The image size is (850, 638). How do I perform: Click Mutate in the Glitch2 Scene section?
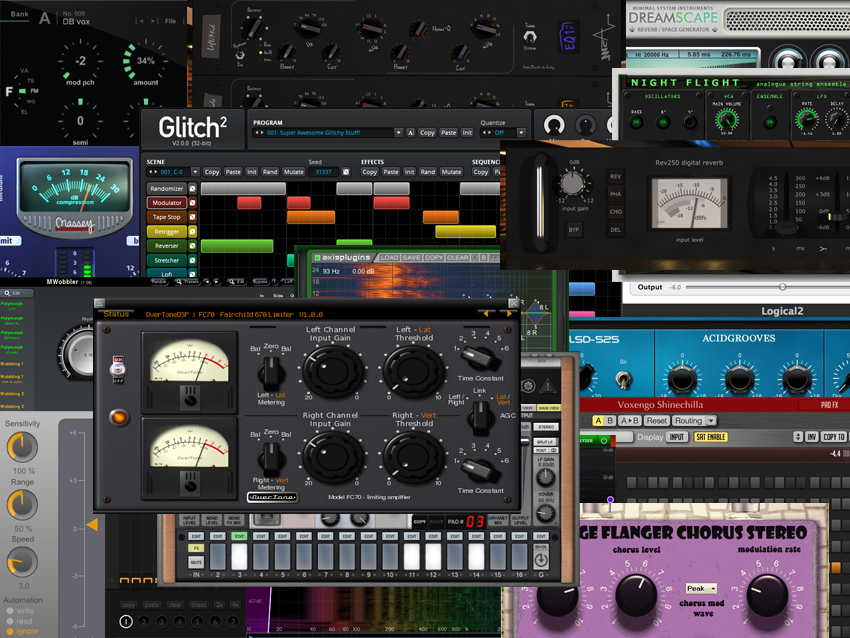(x=294, y=172)
